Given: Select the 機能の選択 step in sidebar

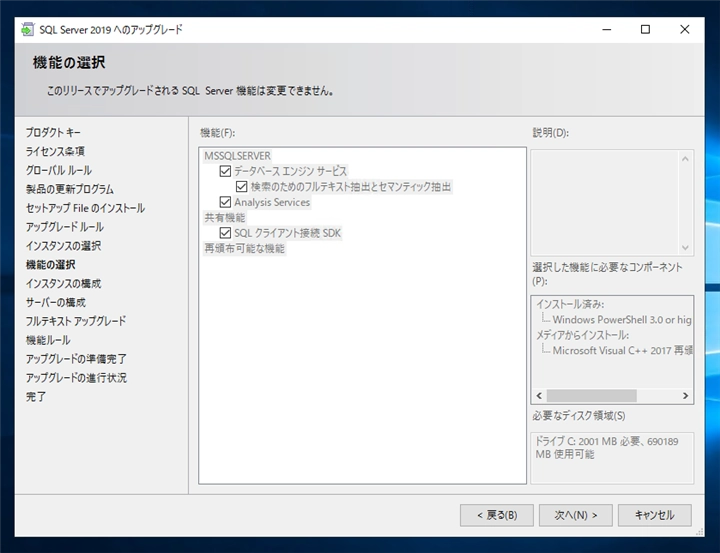Looking at the screenshot, I should [x=51, y=265].
